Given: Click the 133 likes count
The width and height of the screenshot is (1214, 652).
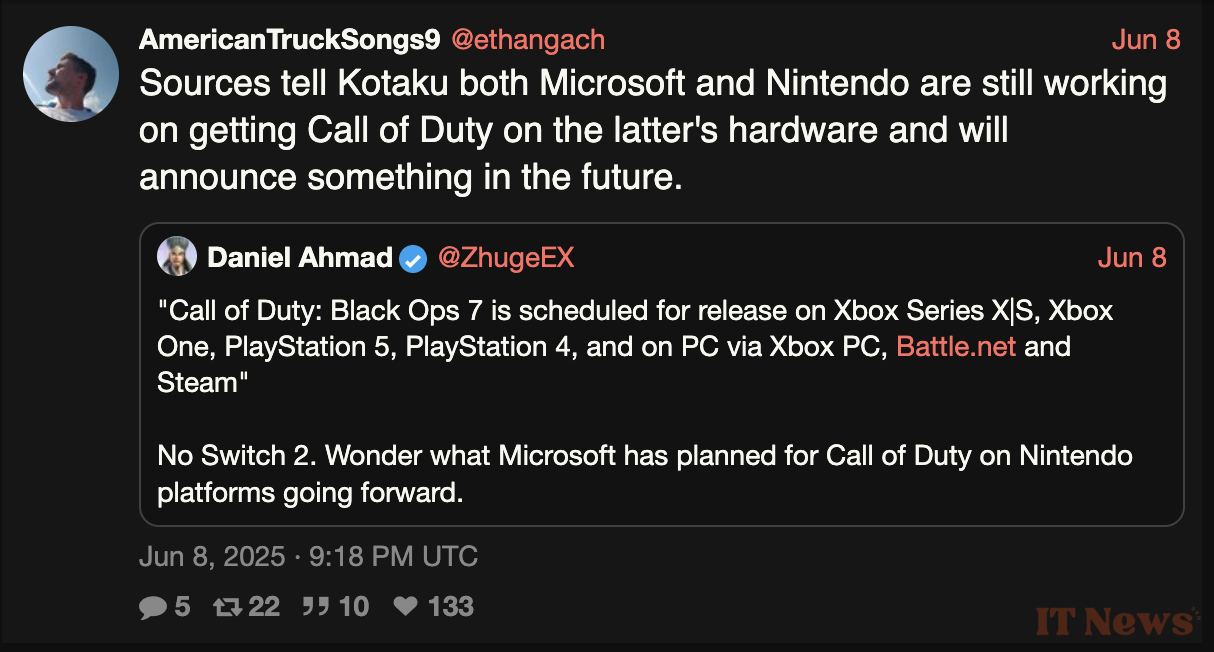Looking at the screenshot, I should tap(450, 607).
